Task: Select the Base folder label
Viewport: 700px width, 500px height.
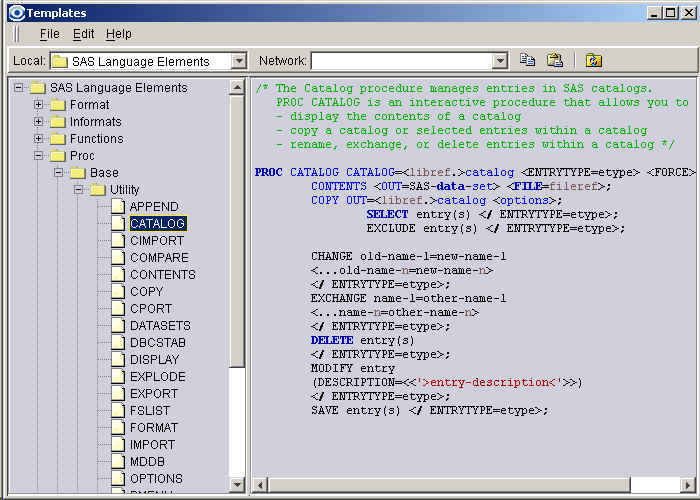Action: (x=104, y=173)
